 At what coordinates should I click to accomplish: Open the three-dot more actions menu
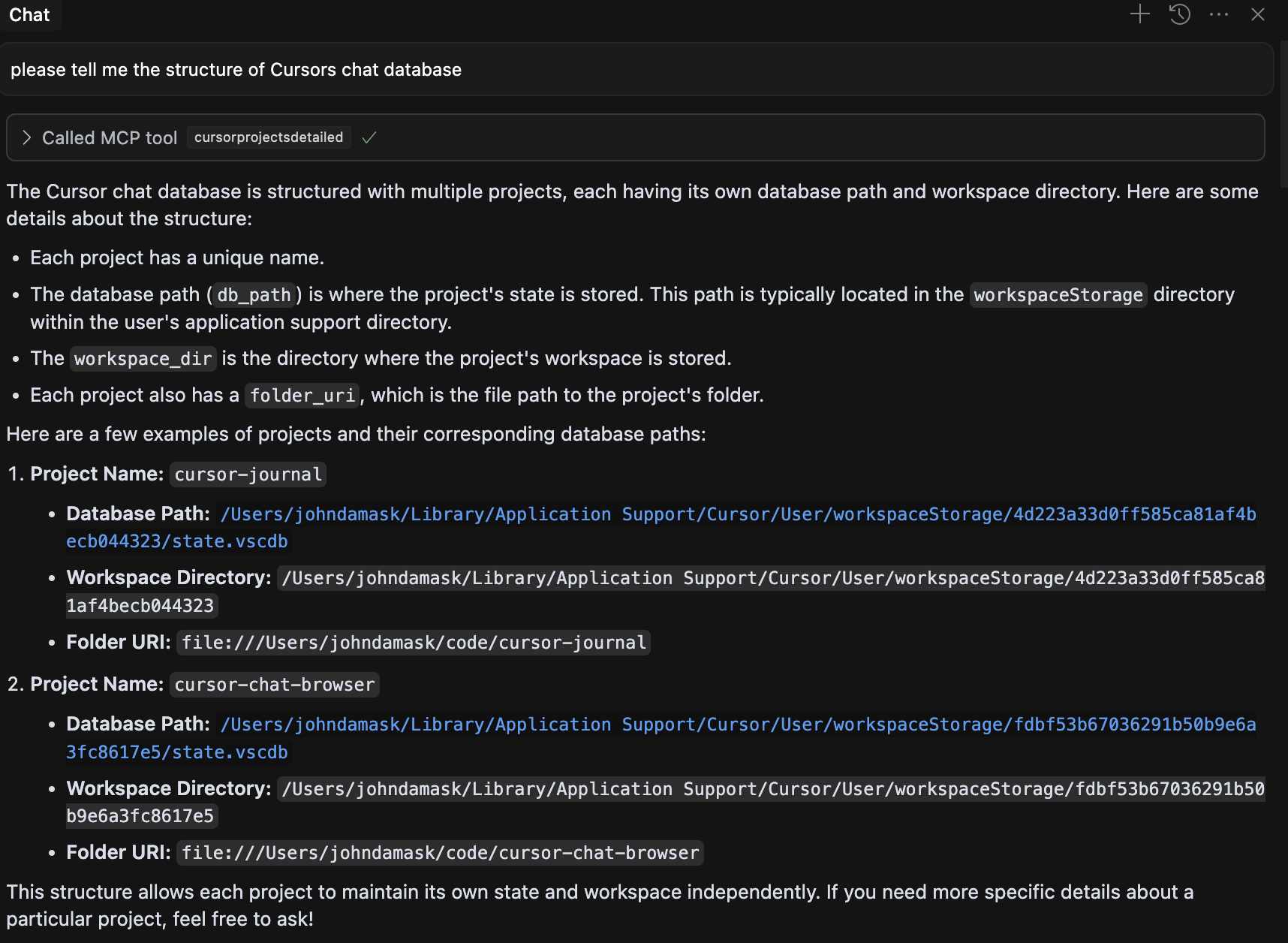[1219, 14]
